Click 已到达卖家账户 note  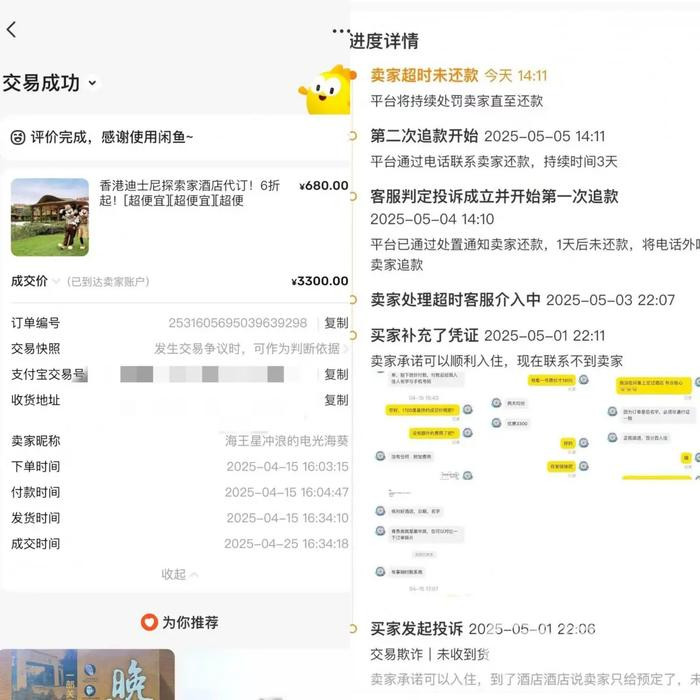[108, 282]
